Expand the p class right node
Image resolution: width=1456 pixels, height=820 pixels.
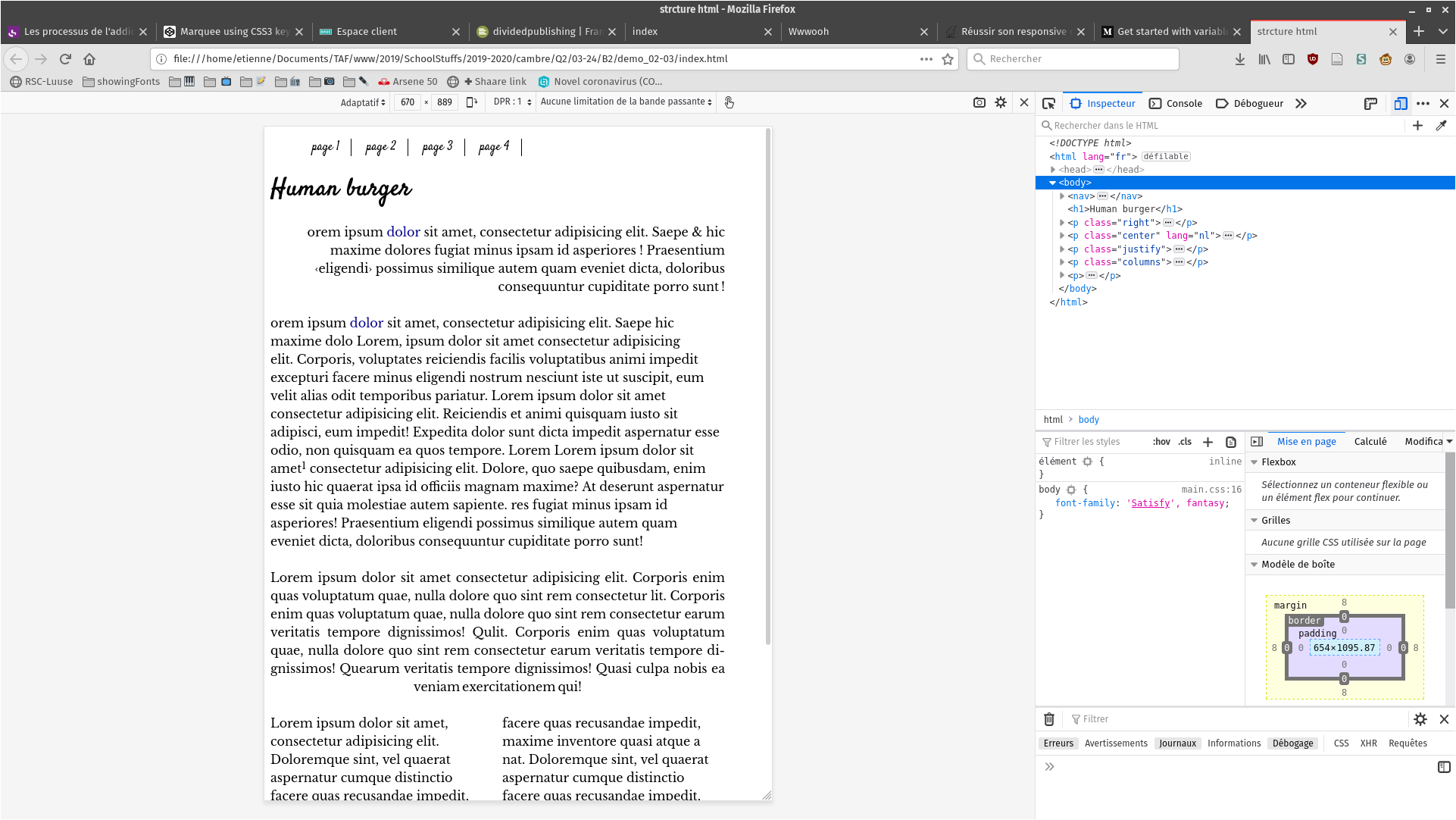[1062, 223]
